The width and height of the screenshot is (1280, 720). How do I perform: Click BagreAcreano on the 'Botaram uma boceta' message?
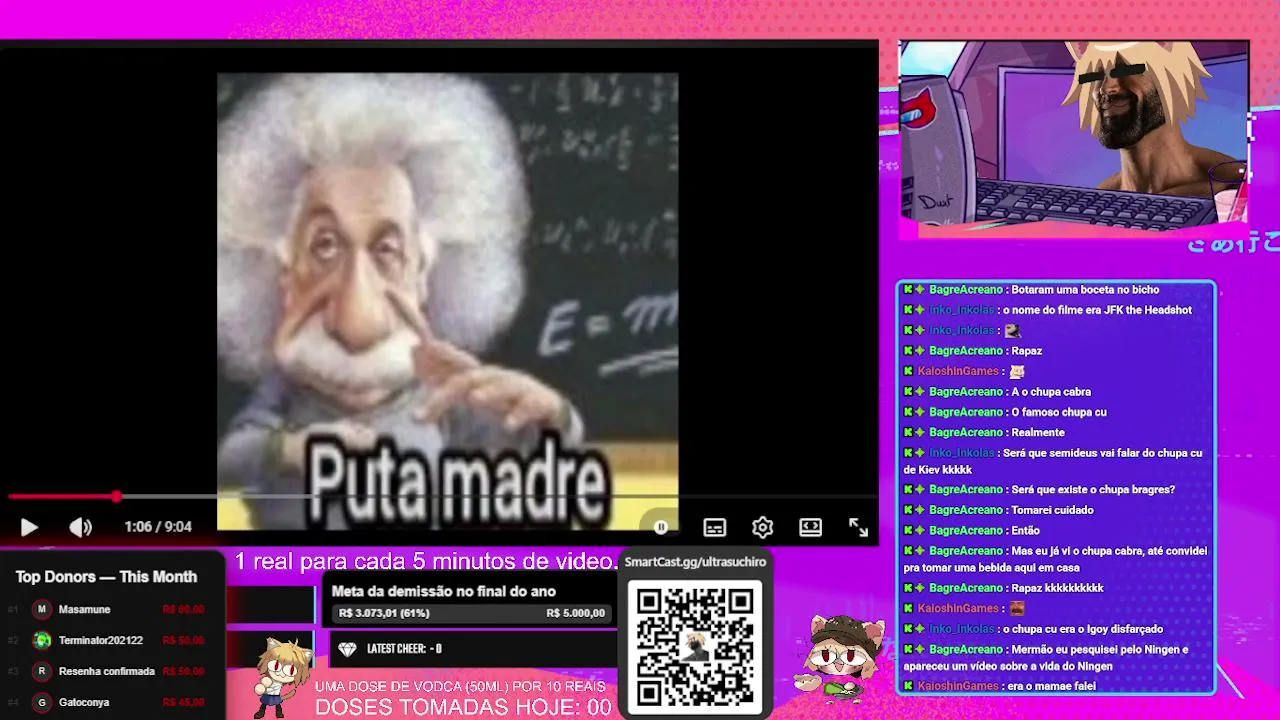click(966, 290)
